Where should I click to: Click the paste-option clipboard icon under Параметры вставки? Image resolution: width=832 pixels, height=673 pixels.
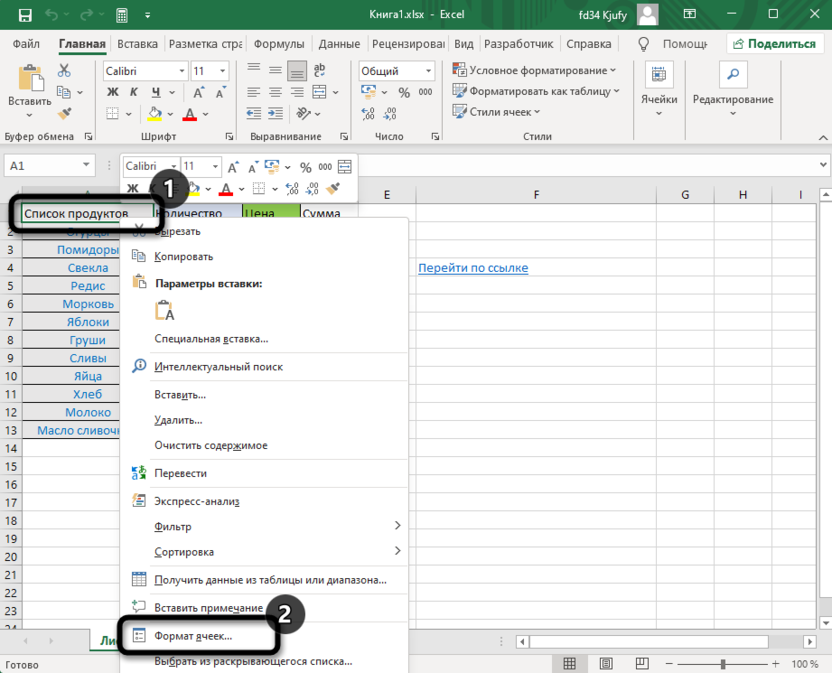click(x=165, y=311)
